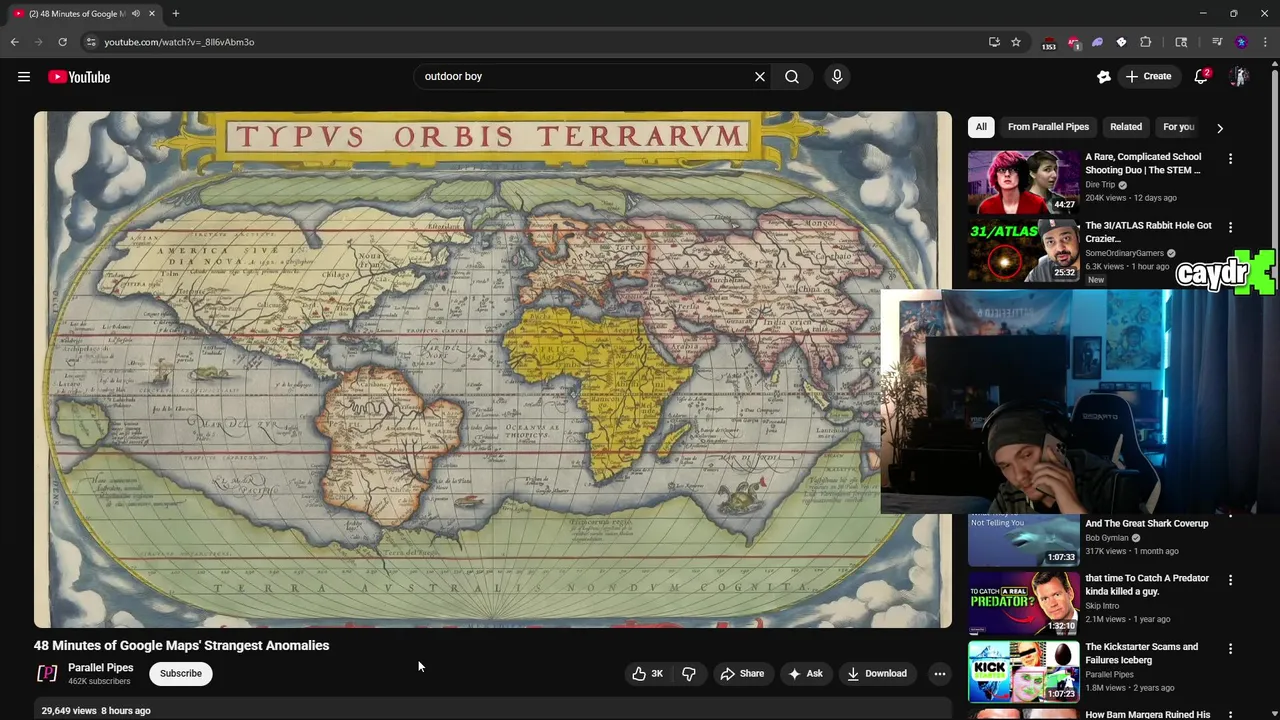Image resolution: width=1280 pixels, height=720 pixels.
Task: Click the address bar URL
Action: [179, 42]
